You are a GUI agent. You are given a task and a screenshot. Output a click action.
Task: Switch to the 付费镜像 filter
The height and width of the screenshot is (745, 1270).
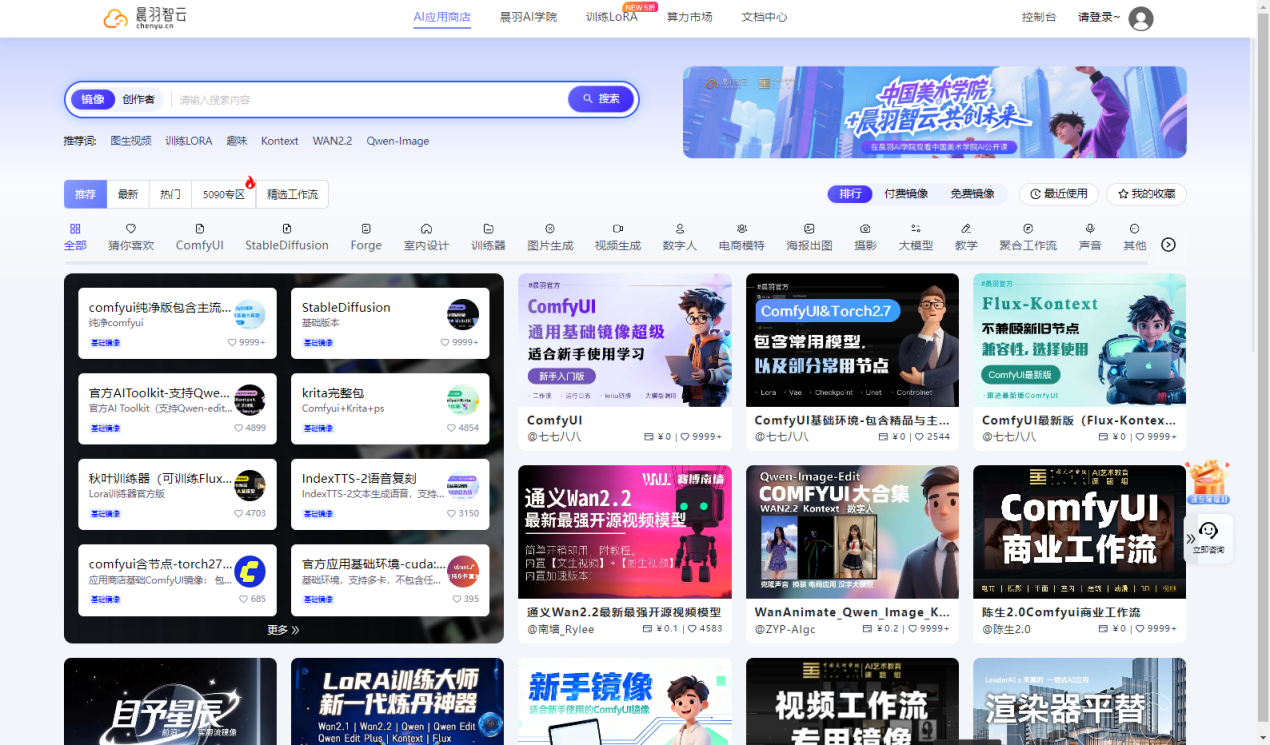coord(905,194)
